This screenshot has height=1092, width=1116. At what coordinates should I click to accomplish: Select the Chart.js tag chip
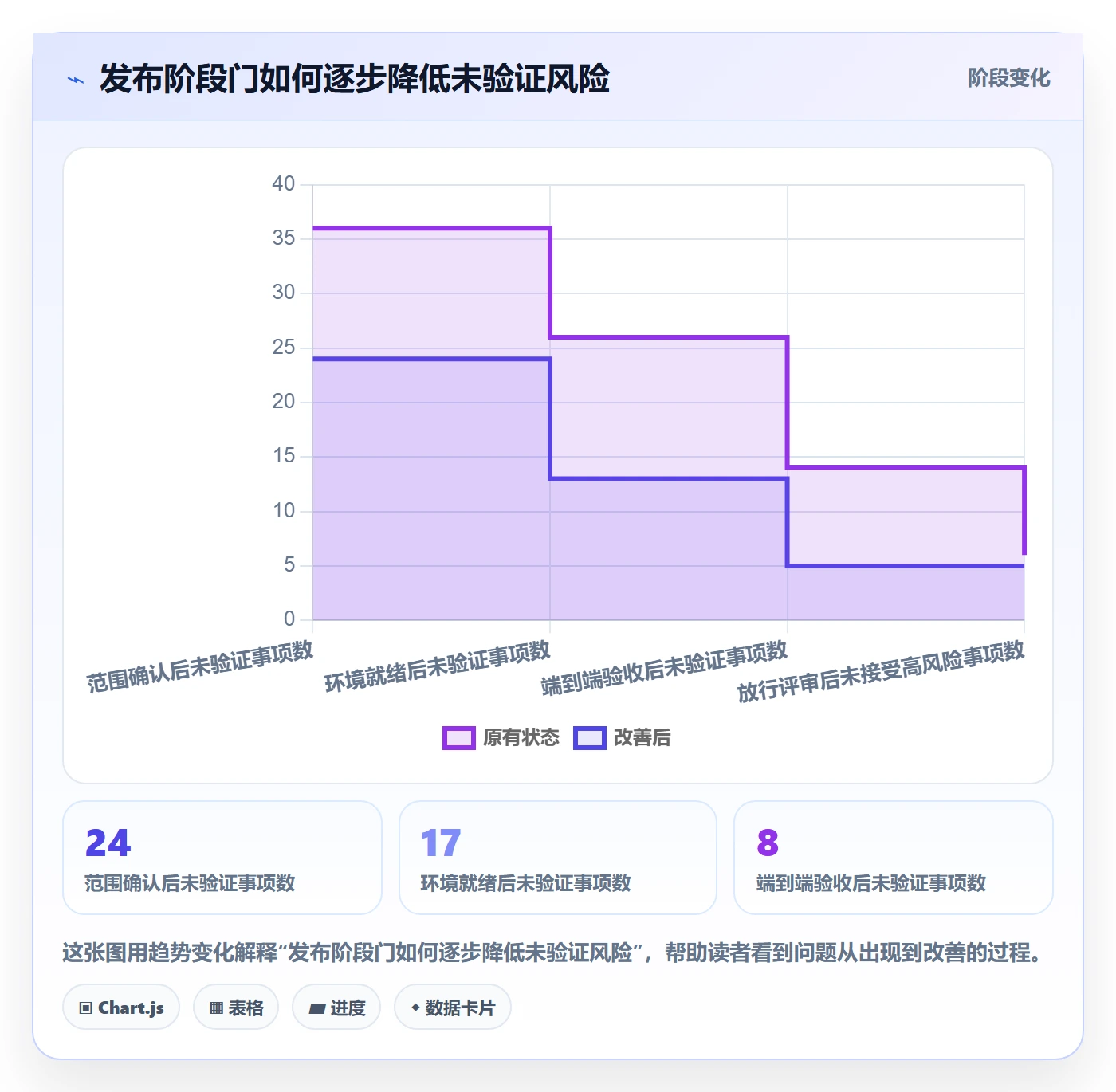(121, 1008)
